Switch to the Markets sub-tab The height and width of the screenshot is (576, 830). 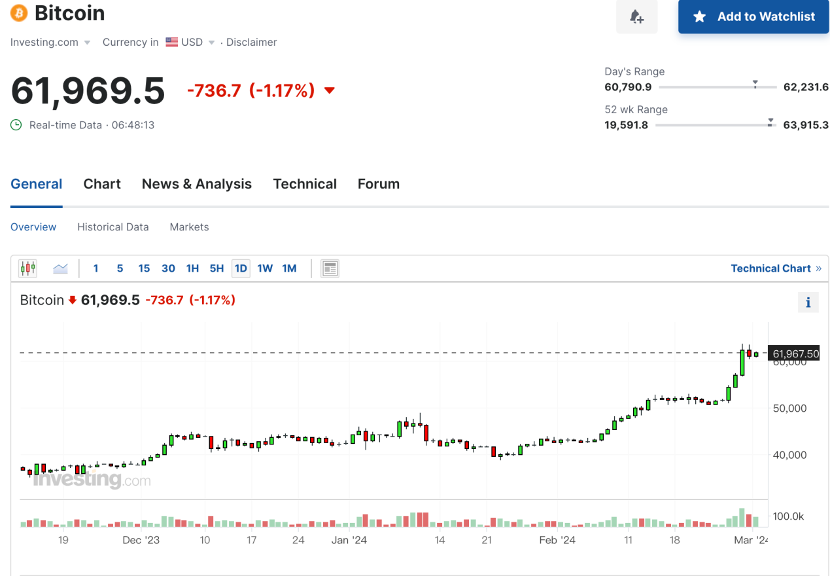click(190, 227)
